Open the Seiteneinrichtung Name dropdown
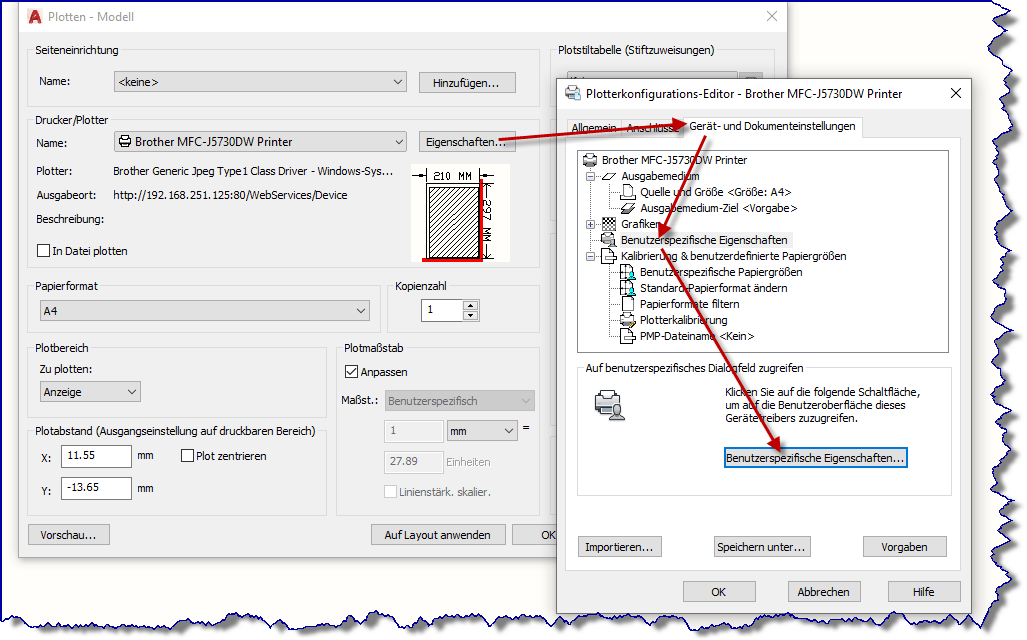Image resolution: width=1027 pixels, height=640 pixels. (x=260, y=82)
